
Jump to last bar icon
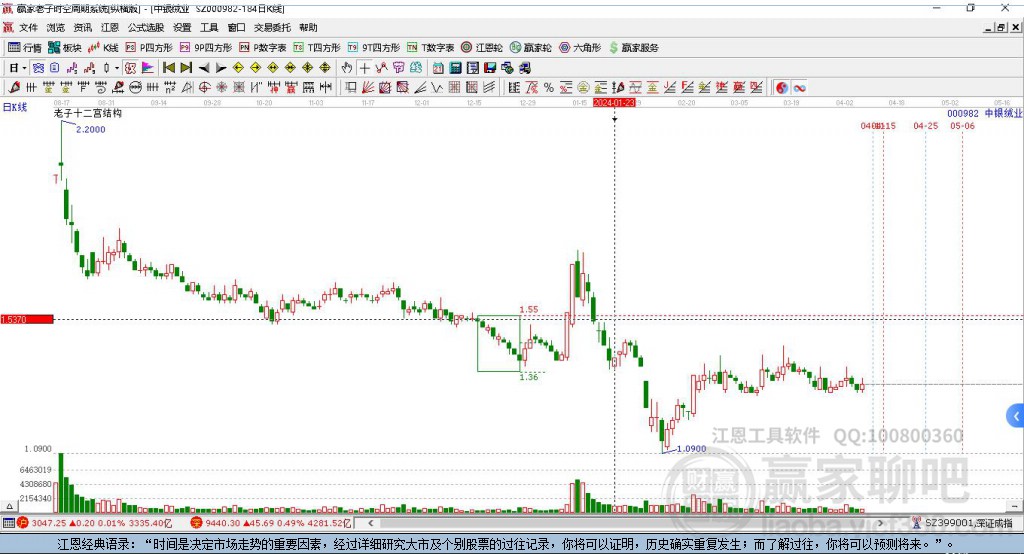point(186,68)
